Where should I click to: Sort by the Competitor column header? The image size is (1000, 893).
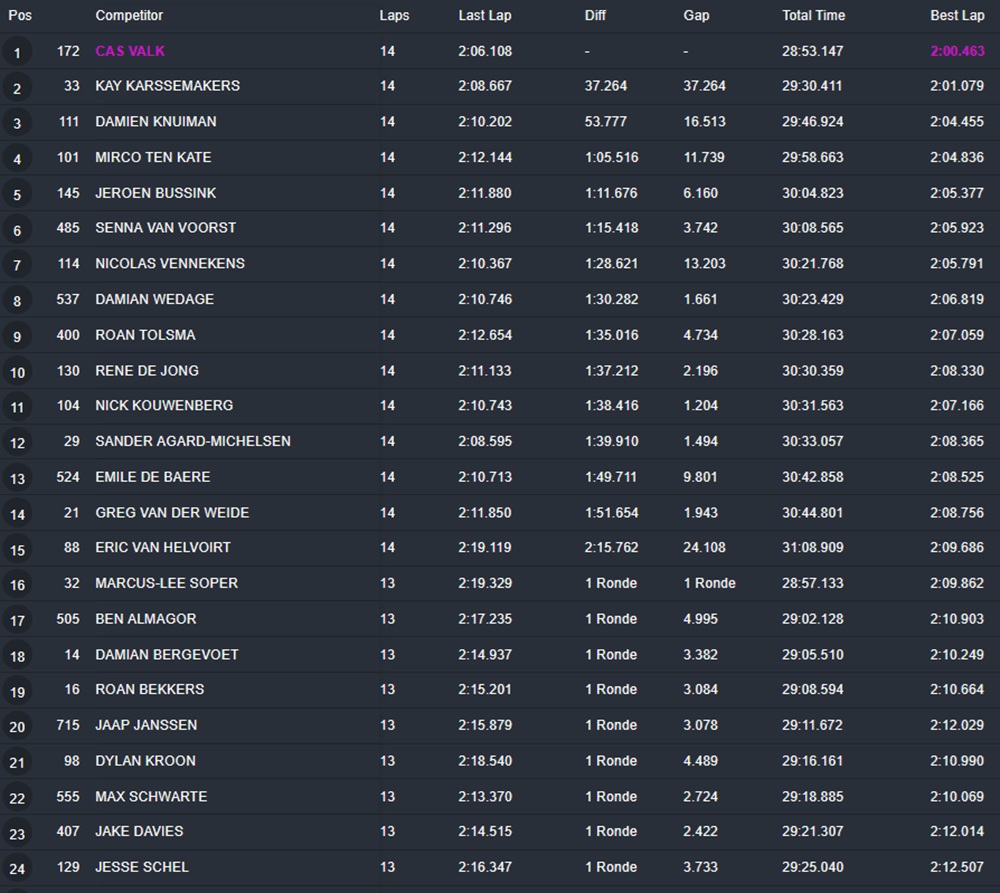tap(129, 15)
